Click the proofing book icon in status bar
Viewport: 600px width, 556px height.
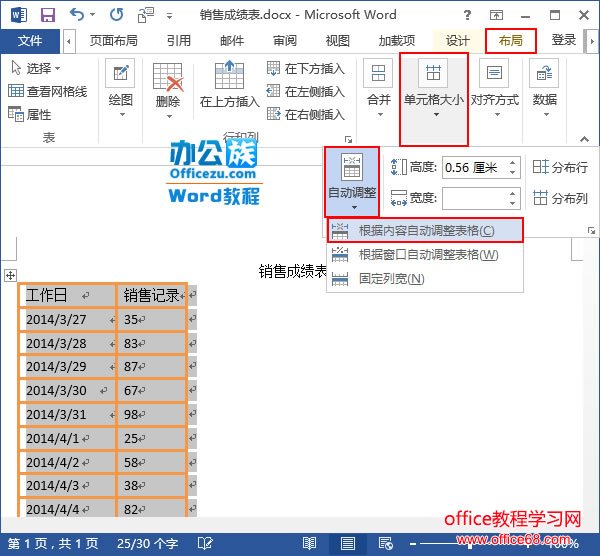pos(205,543)
